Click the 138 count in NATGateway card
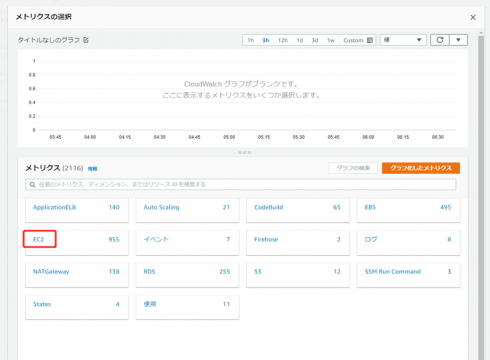 point(114,272)
